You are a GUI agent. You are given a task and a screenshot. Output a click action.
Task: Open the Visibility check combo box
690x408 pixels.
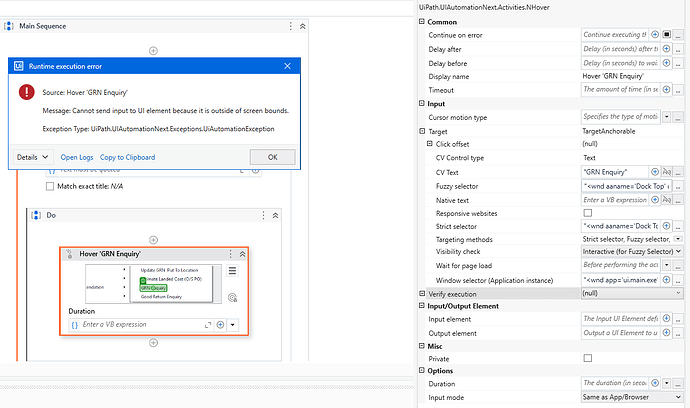click(x=632, y=251)
